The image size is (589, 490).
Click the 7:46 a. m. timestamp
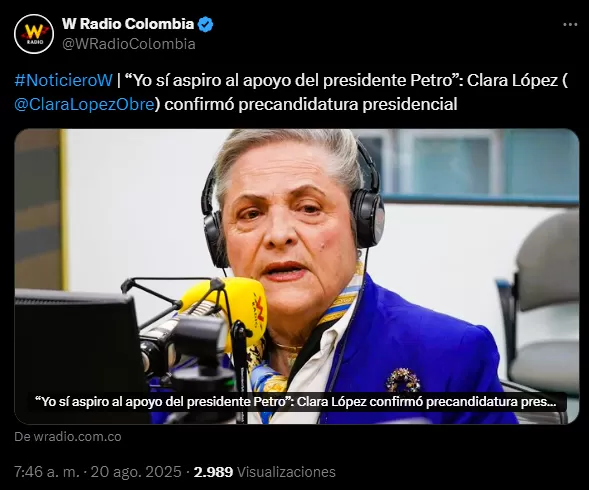pos(47,472)
